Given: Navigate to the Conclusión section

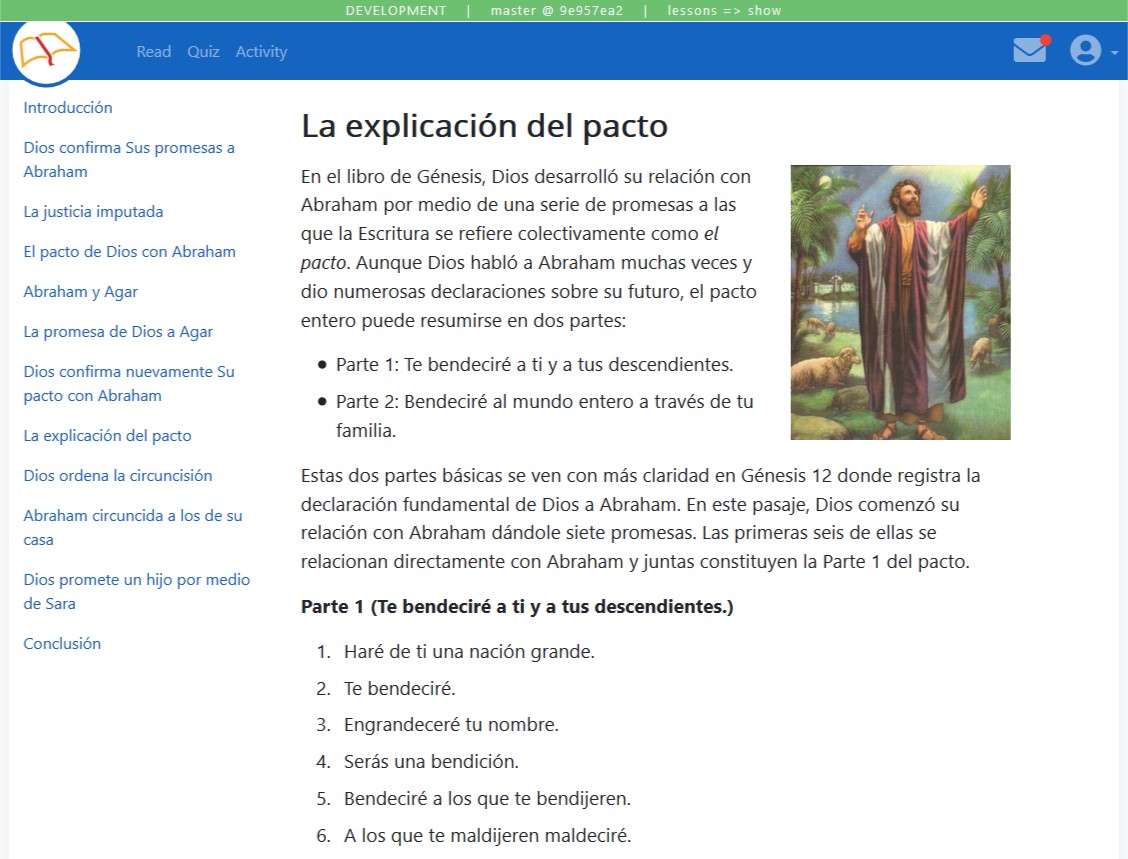Looking at the screenshot, I should tap(62, 644).
